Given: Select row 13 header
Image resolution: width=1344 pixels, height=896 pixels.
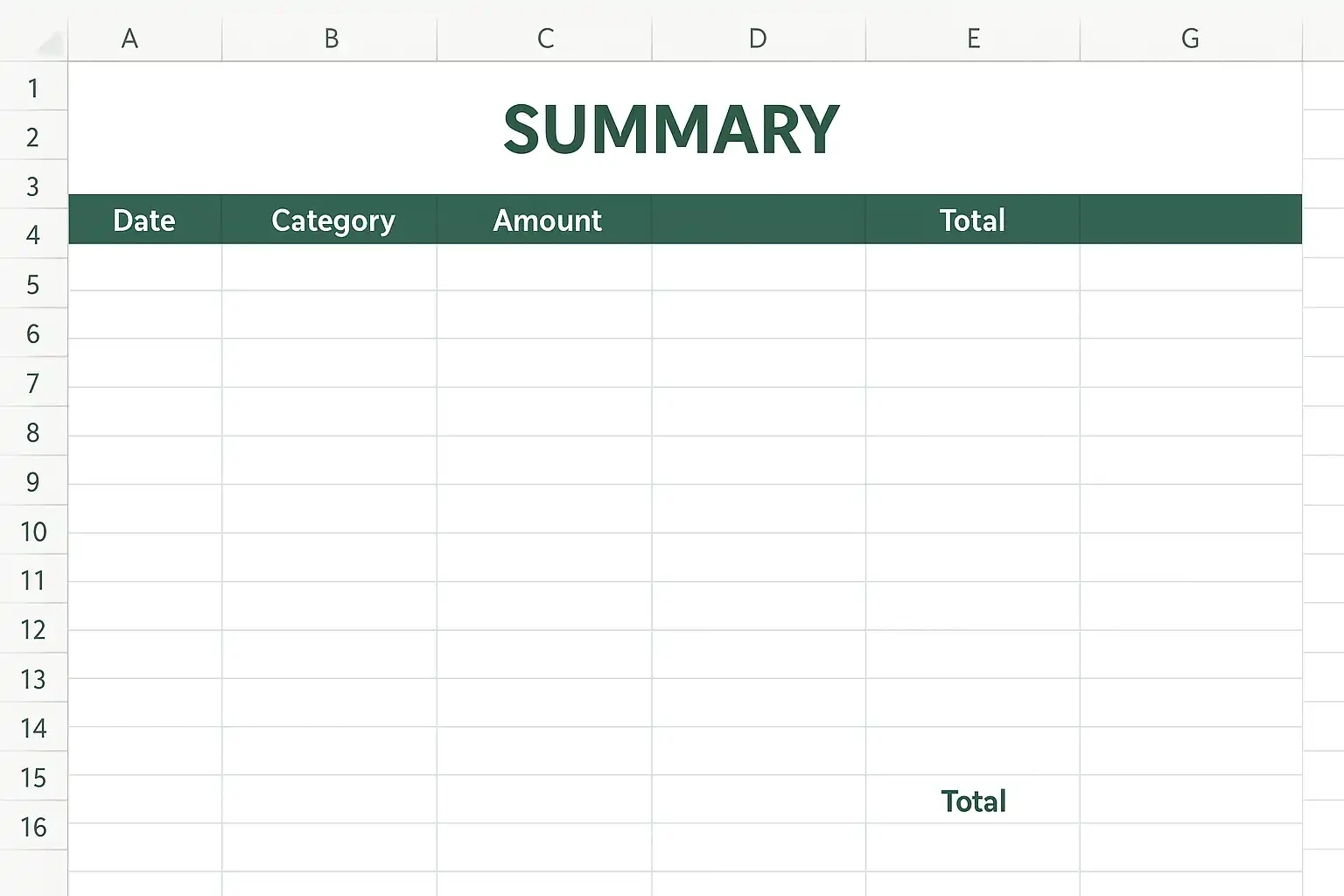Looking at the screenshot, I should point(33,678).
